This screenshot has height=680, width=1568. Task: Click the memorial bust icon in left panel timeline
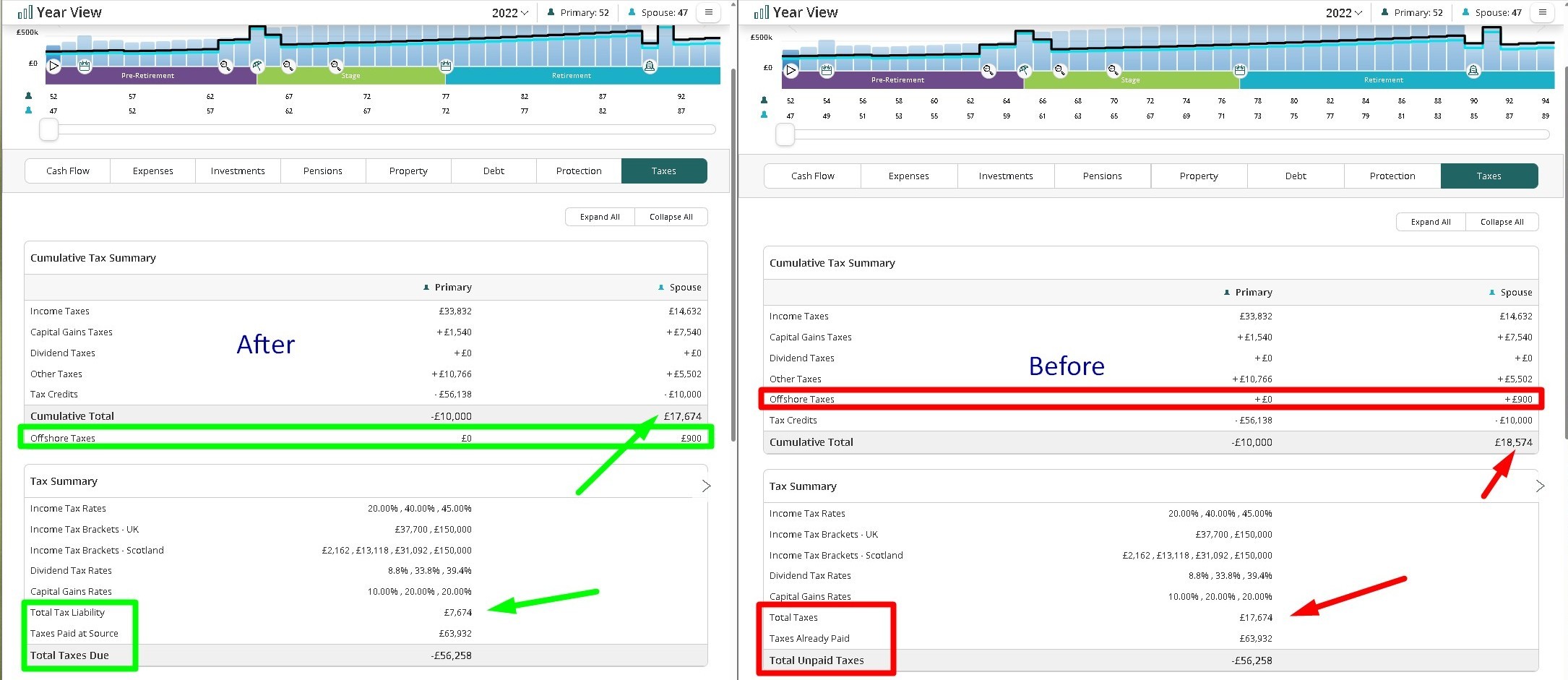pyautogui.click(x=650, y=66)
